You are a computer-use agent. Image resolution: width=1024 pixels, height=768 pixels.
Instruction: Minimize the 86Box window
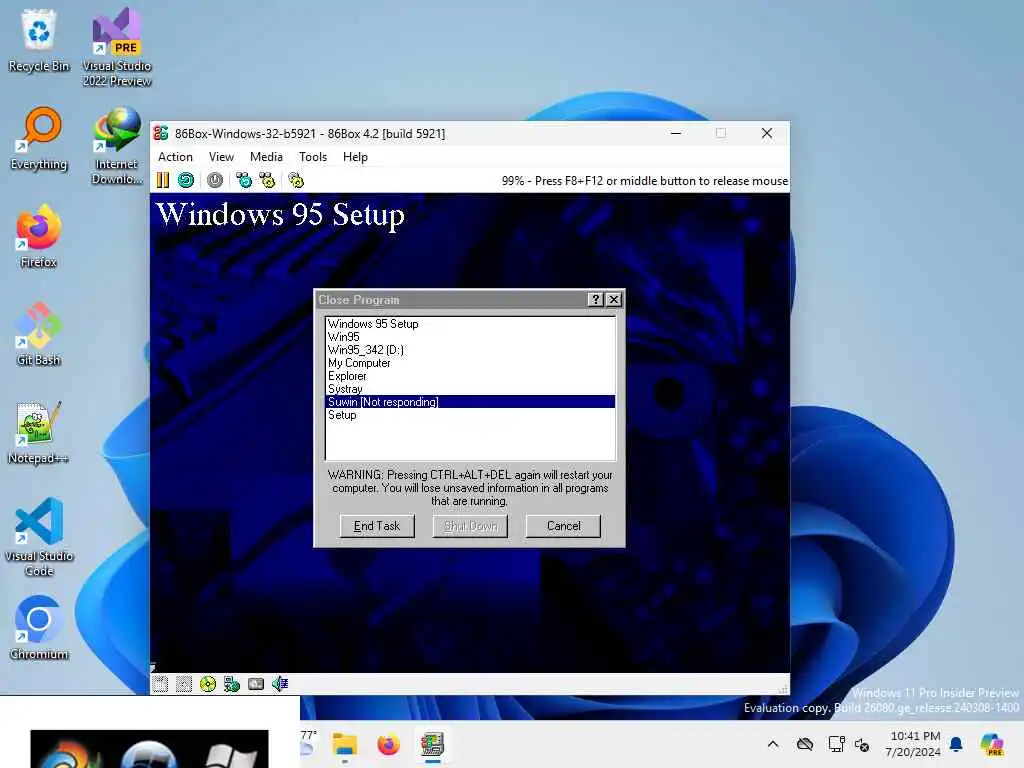pos(676,133)
